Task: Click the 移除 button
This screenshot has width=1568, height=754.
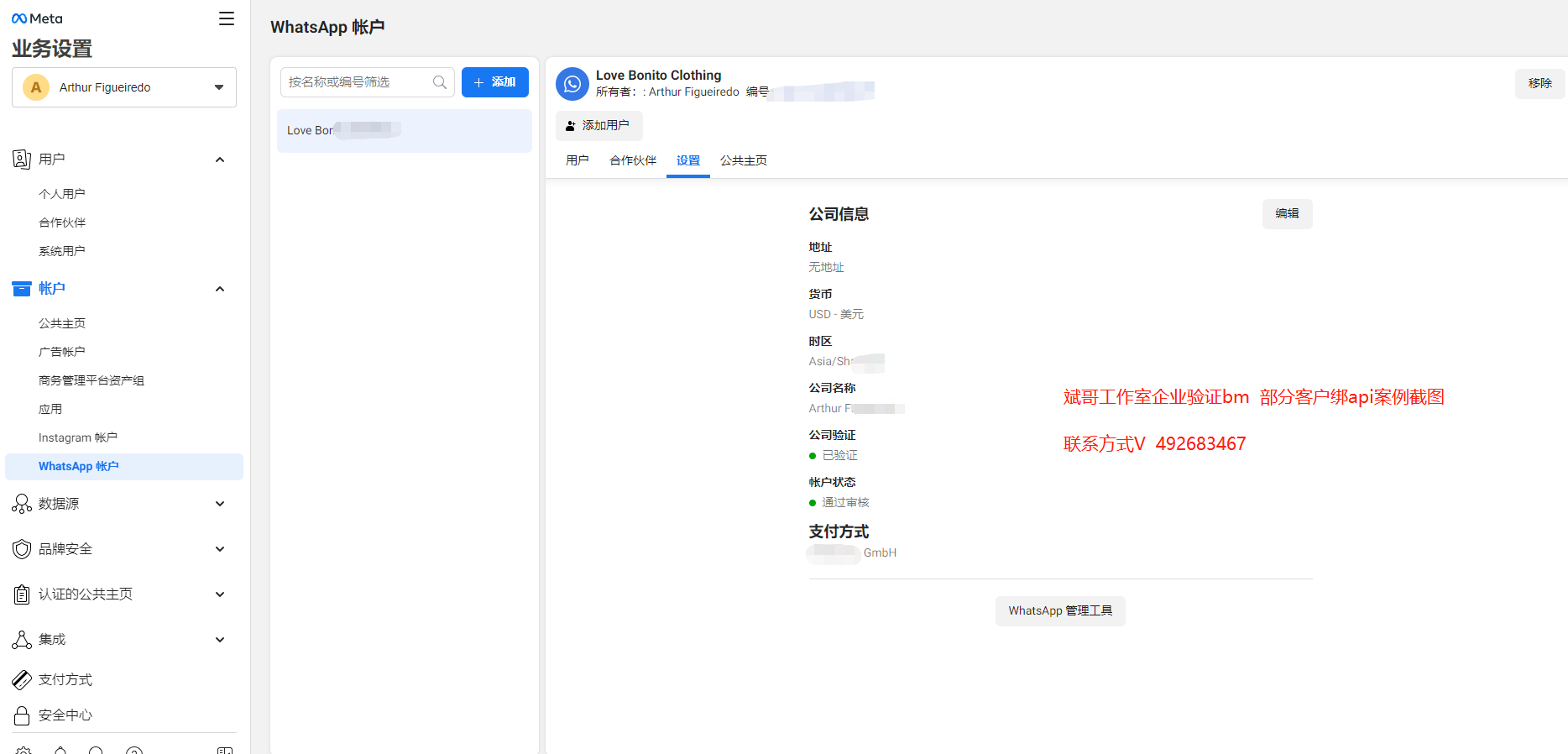Action: pyautogui.click(x=1540, y=84)
